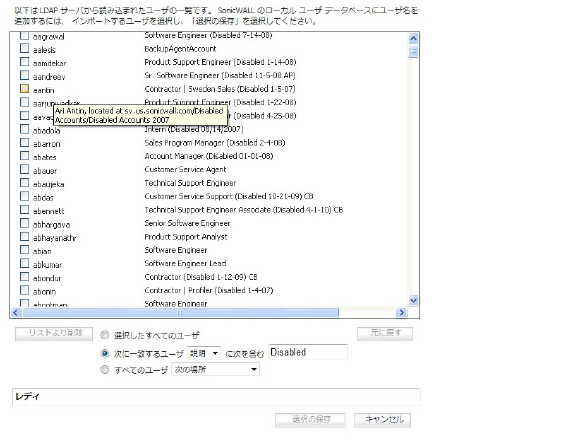Click the リストより削除 button
The width and height of the screenshot is (576, 444).
pos(54,333)
